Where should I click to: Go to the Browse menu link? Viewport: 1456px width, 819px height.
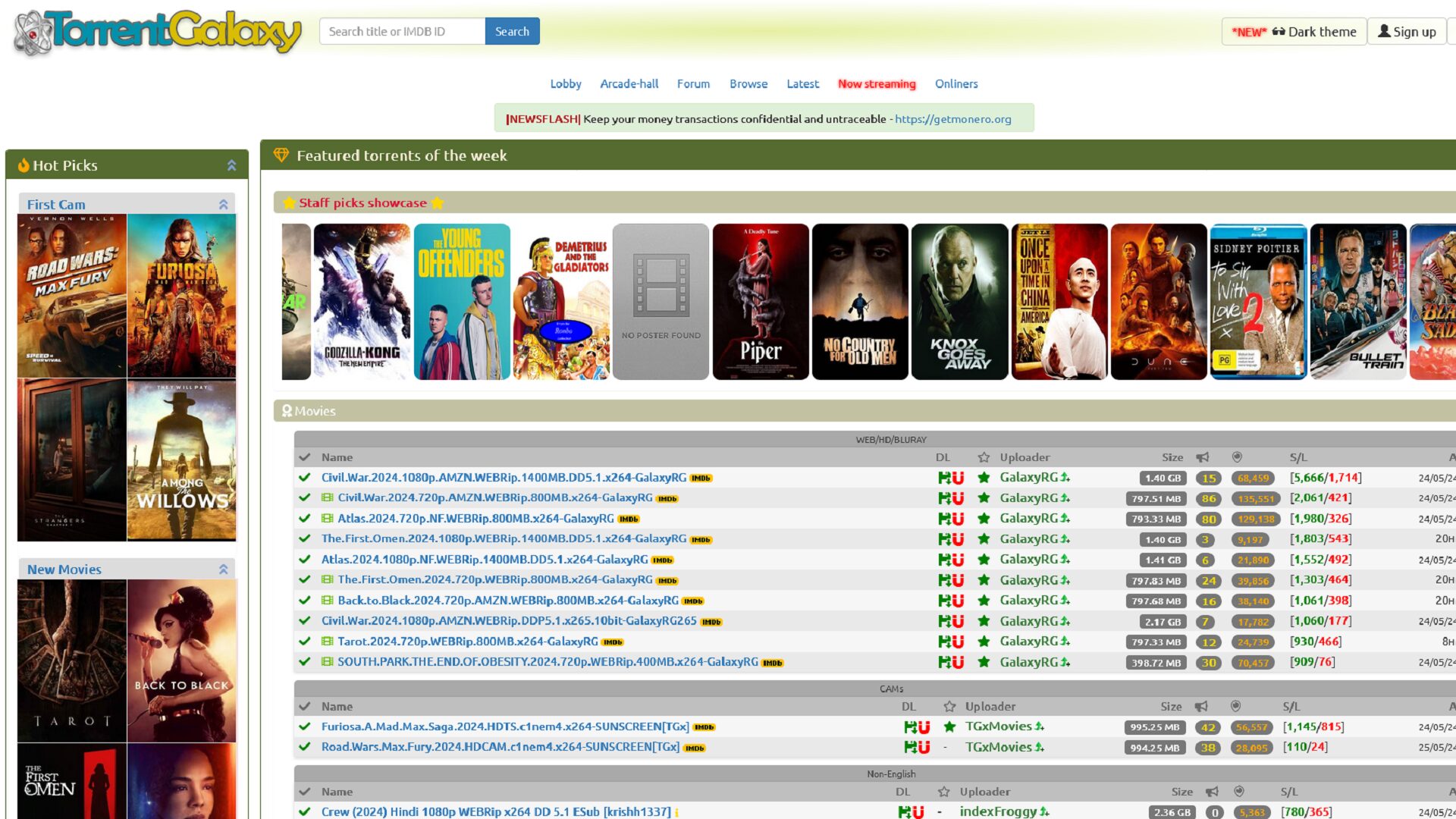coord(748,84)
